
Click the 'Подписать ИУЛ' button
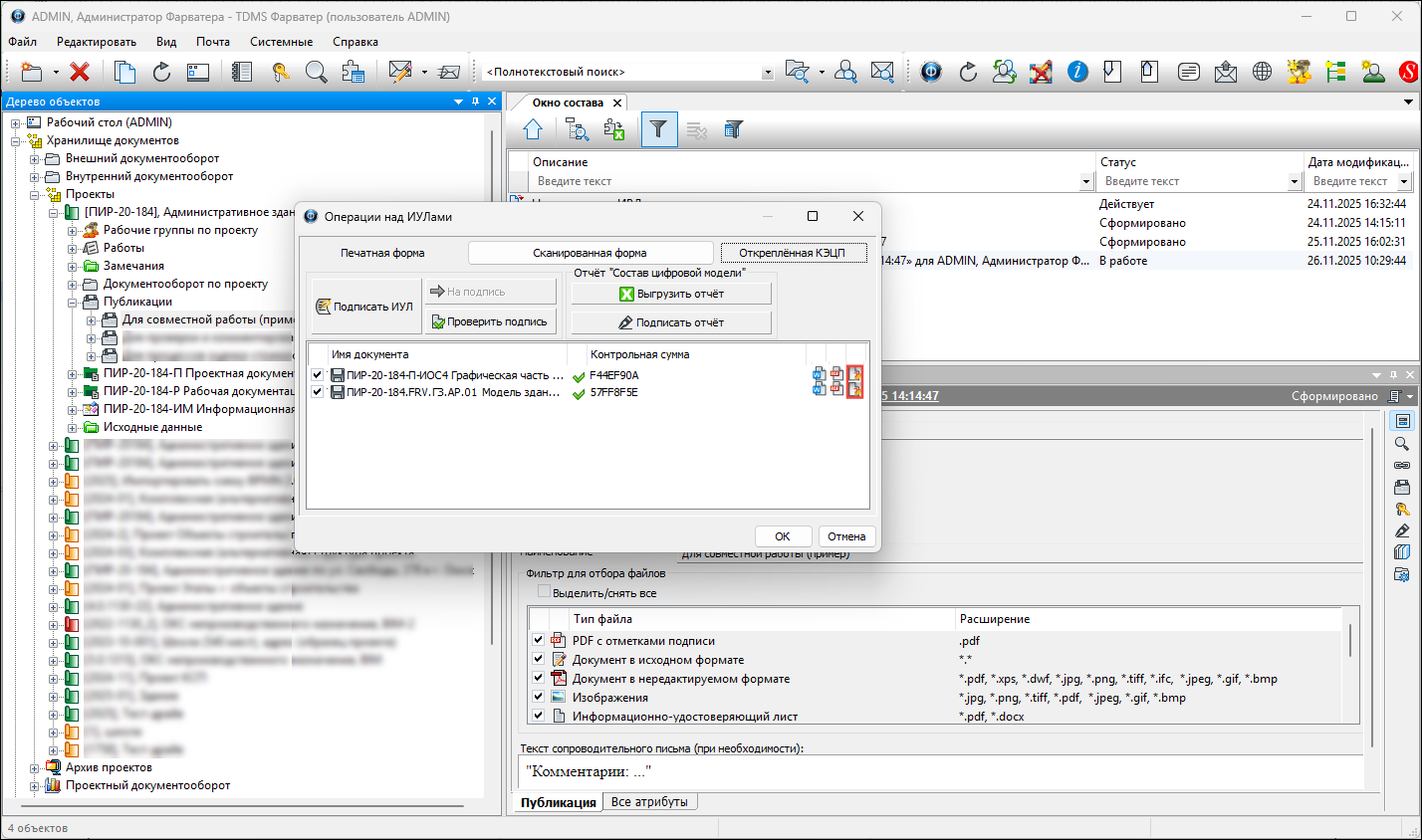364,307
